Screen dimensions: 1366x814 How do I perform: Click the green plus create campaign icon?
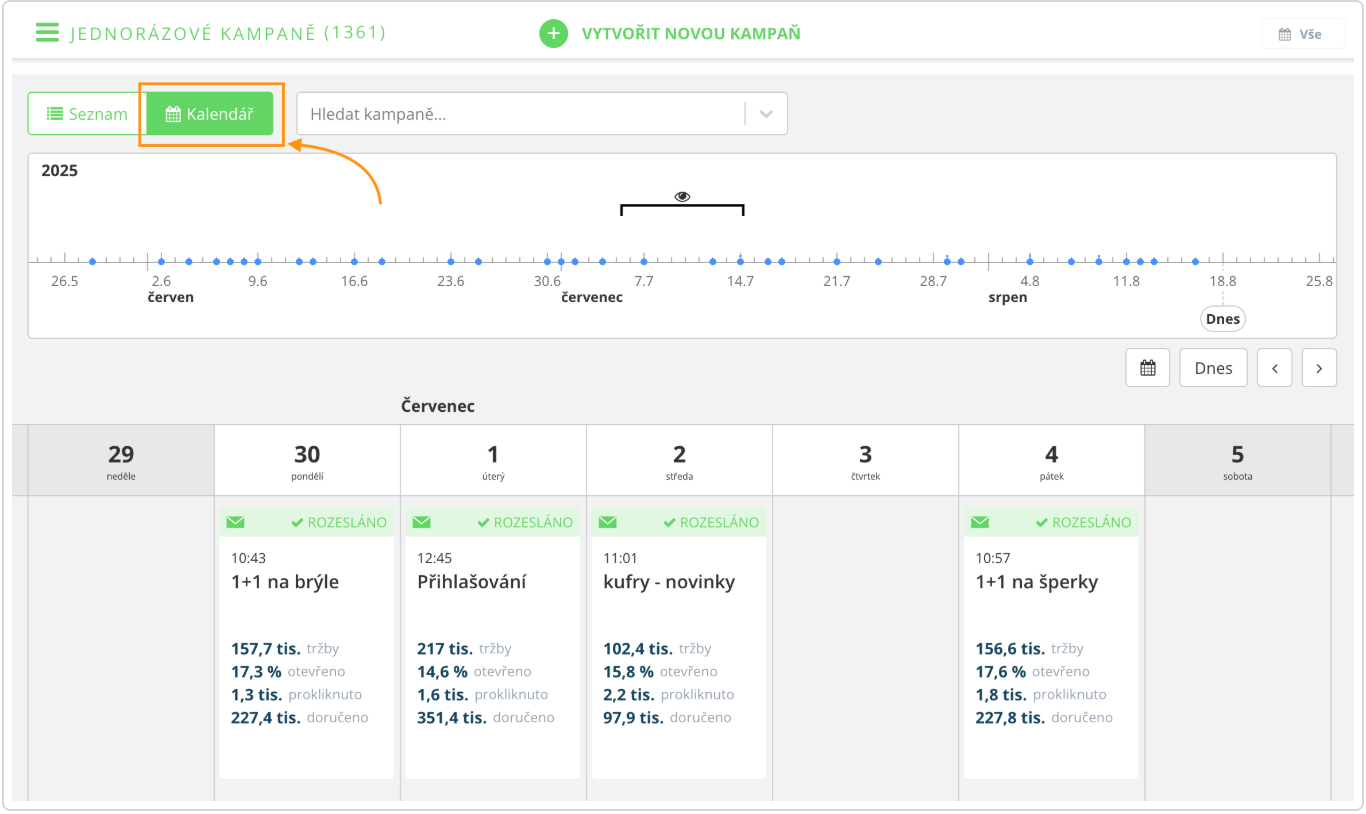553,34
